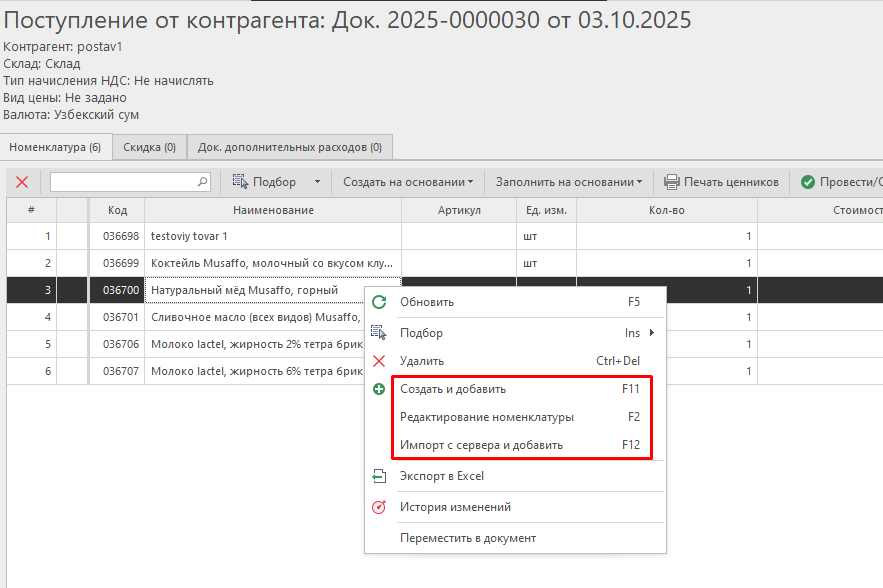
Task: Click the magnifier icon in search field
Action: (x=203, y=182)
